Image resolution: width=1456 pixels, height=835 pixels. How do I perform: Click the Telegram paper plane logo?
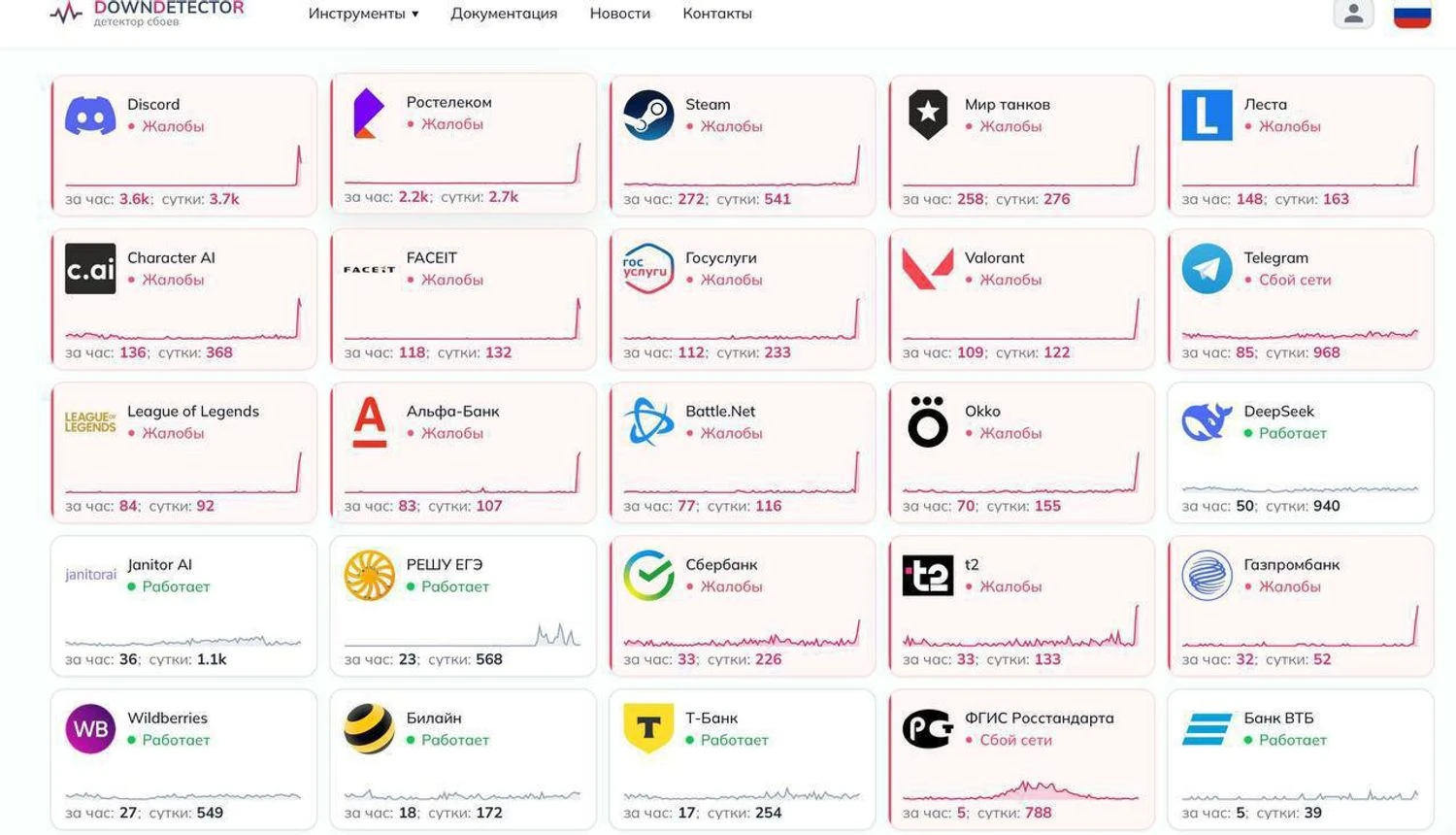(1207, 268)
